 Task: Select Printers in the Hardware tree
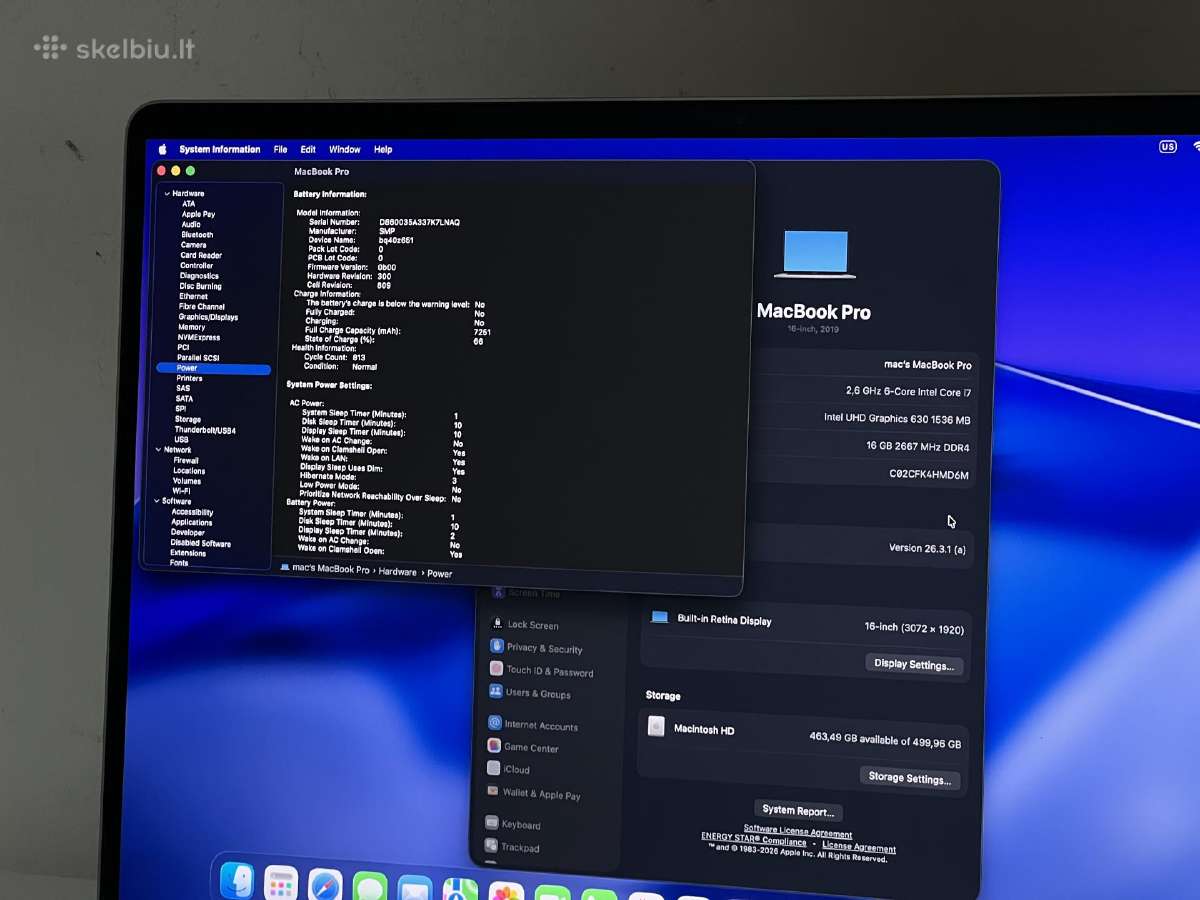(189, 379)
